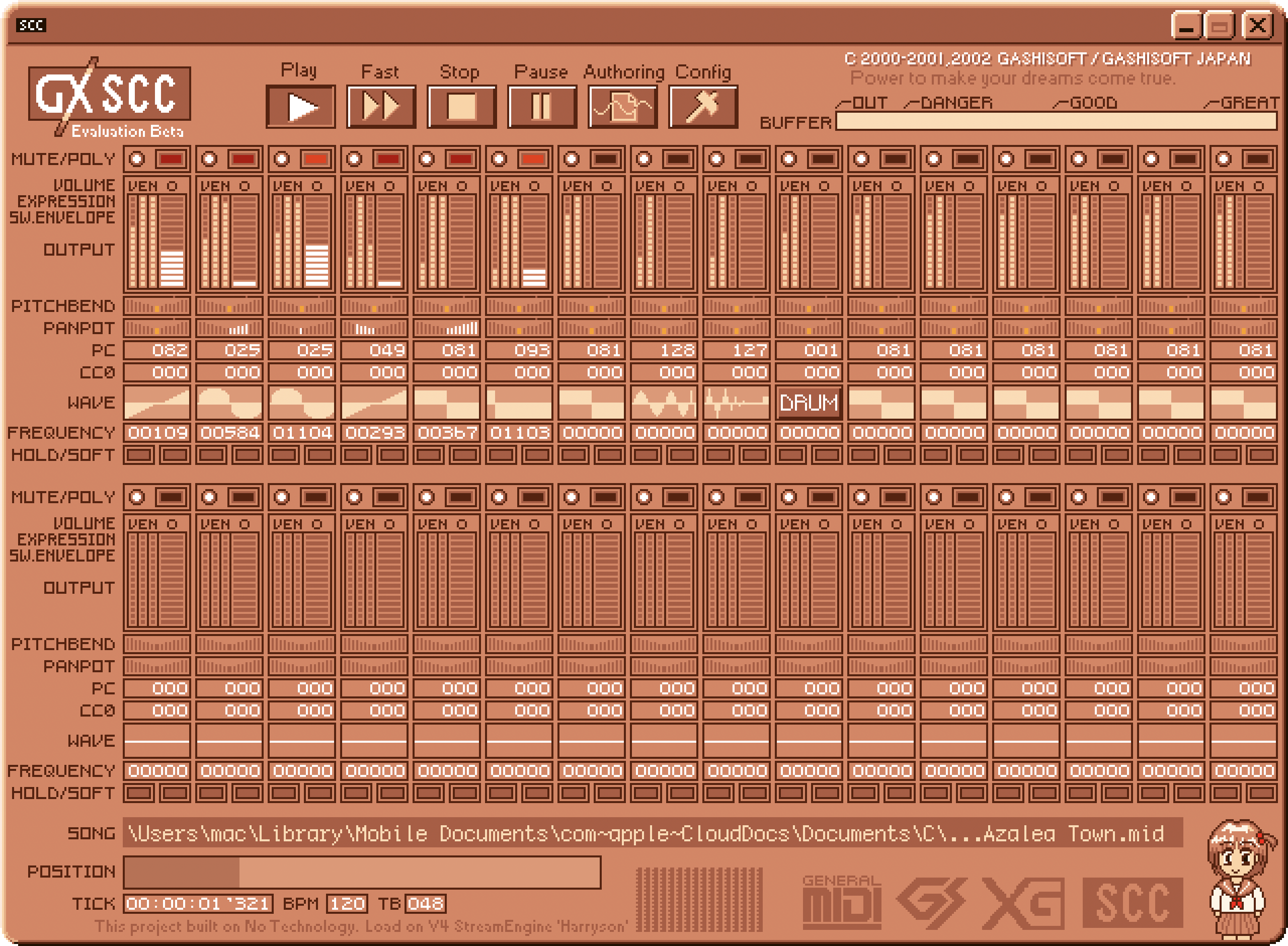Click the pulse wave of PC 093 channel
Viewport: 1288px width, 946px height.
(x=519, y=403)
